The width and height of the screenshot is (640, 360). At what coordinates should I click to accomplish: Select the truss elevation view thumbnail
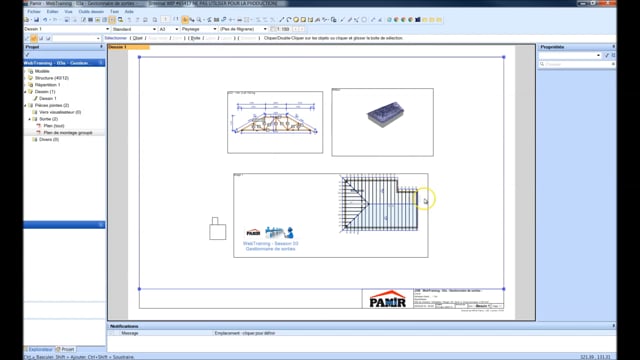pyautogui.click(x=275, y=122)
